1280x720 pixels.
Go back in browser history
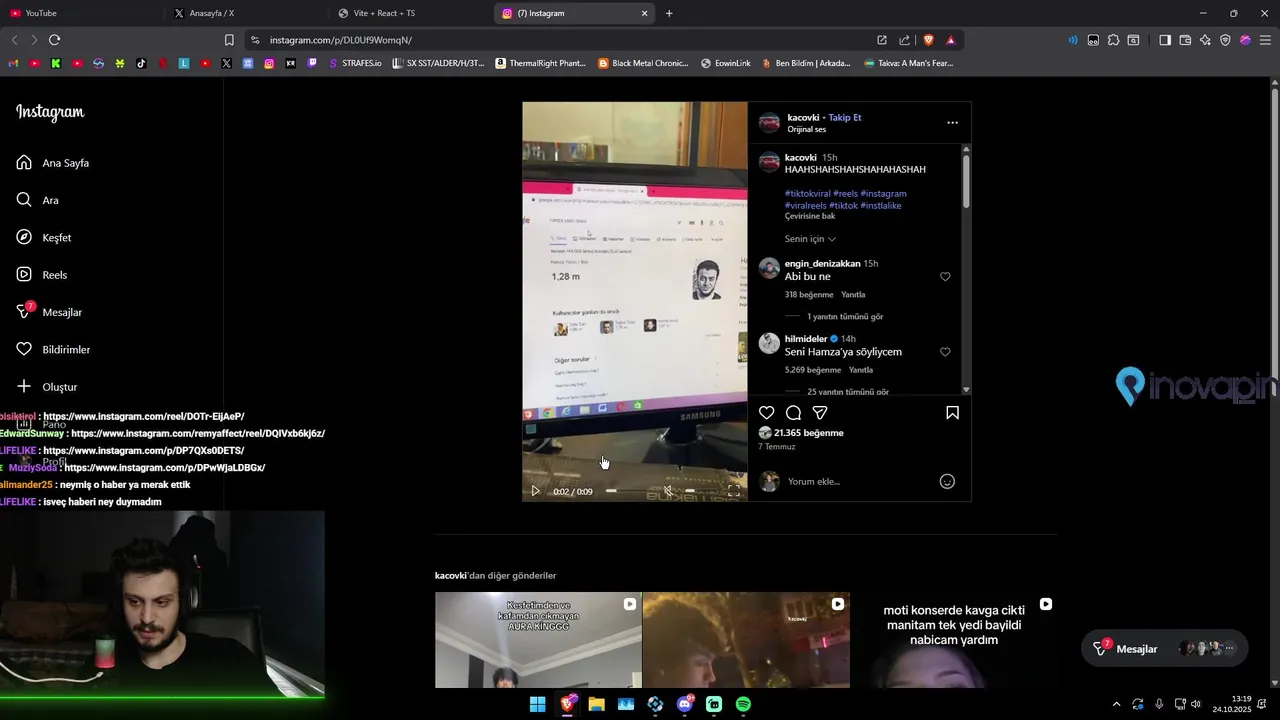pyautogui.click(x=14, y=40)
